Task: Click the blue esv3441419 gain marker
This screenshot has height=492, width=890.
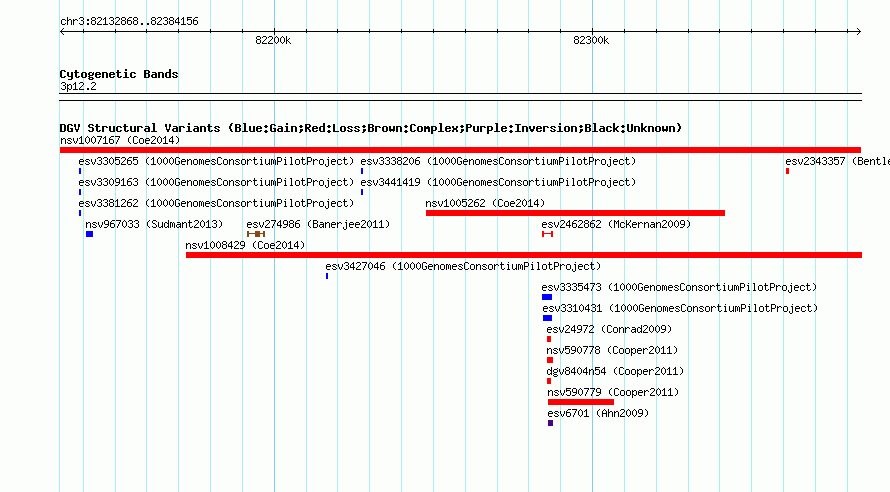Action: [x=362, y=192]
